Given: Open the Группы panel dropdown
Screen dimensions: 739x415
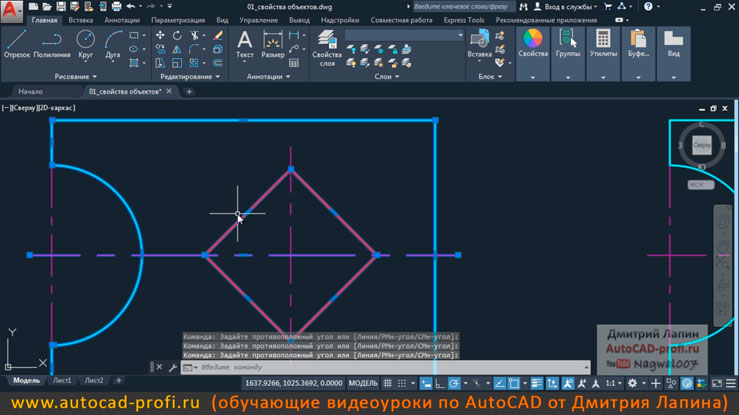Looking at the screenshot, I should [568, 77].
